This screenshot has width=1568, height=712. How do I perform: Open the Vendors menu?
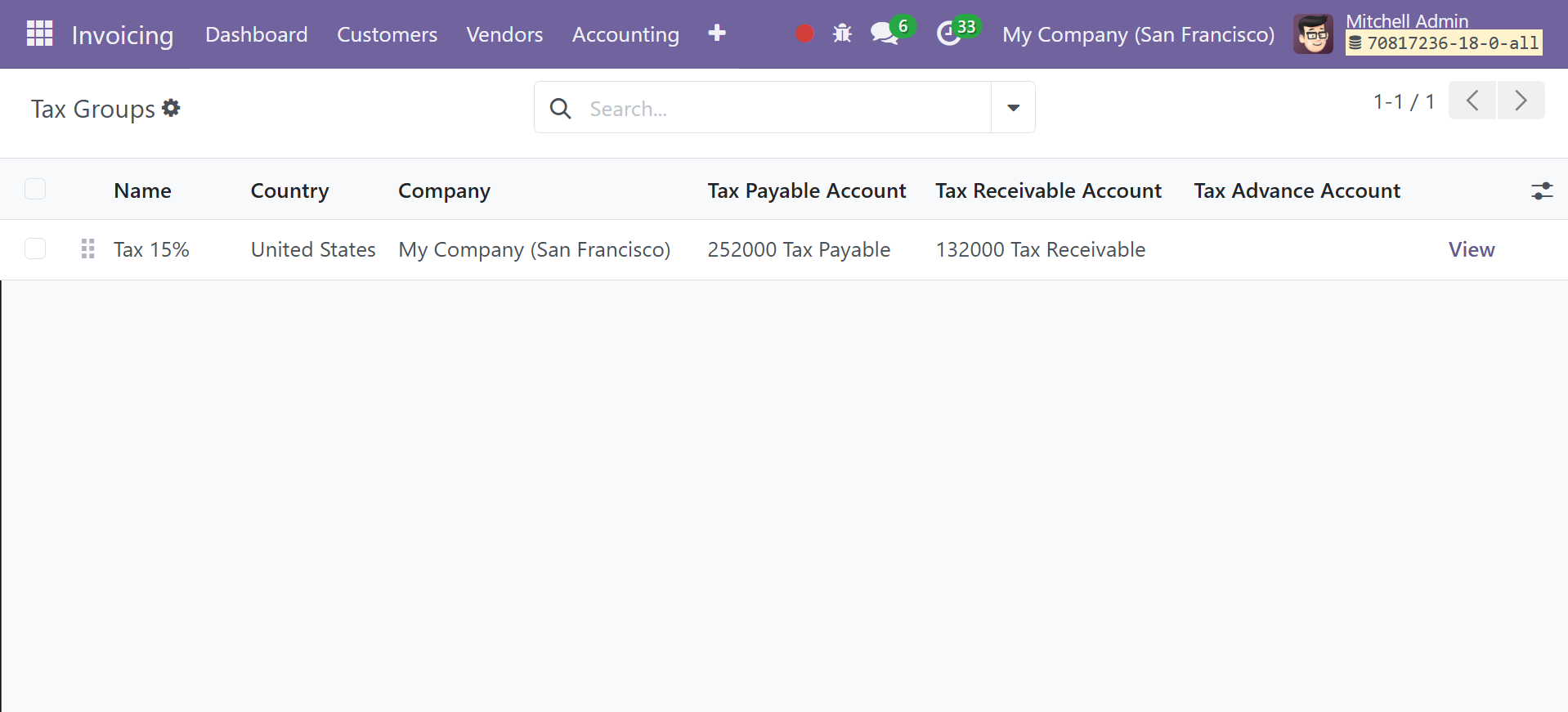[504, 34]
